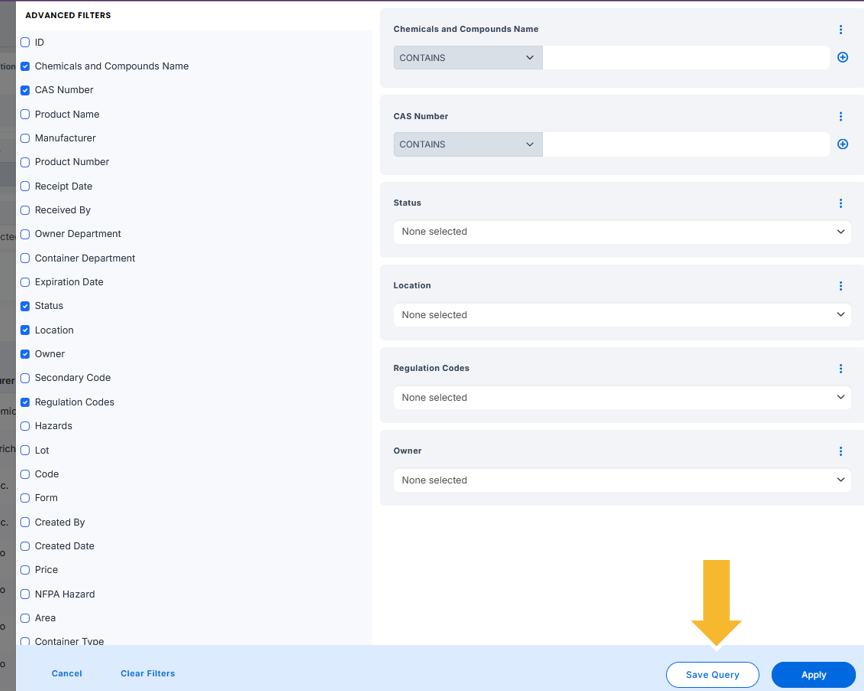This screenshot has width=864, height=691.
Task: Enable the Received By filter
Action: 25,210
